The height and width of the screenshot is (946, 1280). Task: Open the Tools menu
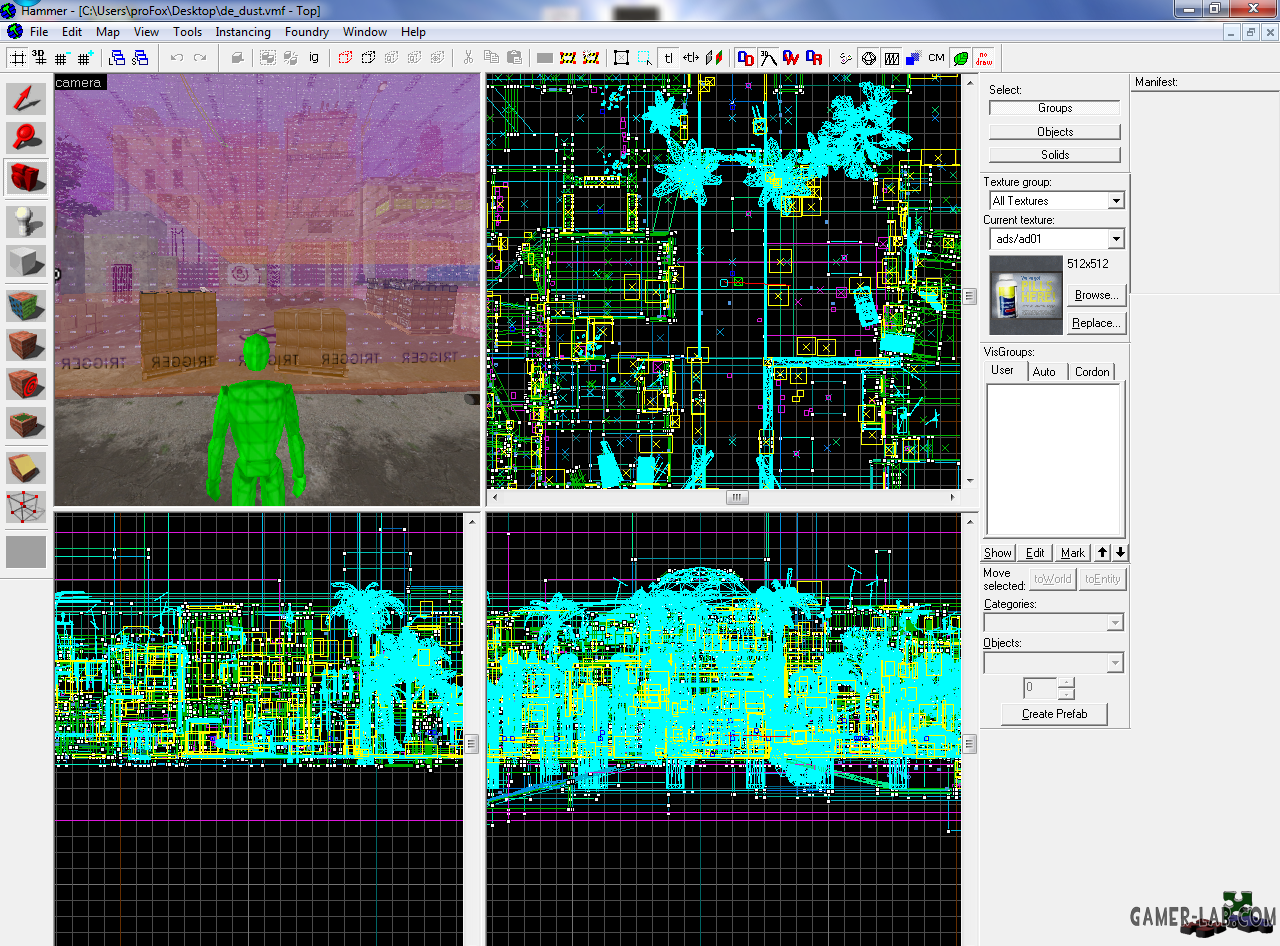(187, 32)
